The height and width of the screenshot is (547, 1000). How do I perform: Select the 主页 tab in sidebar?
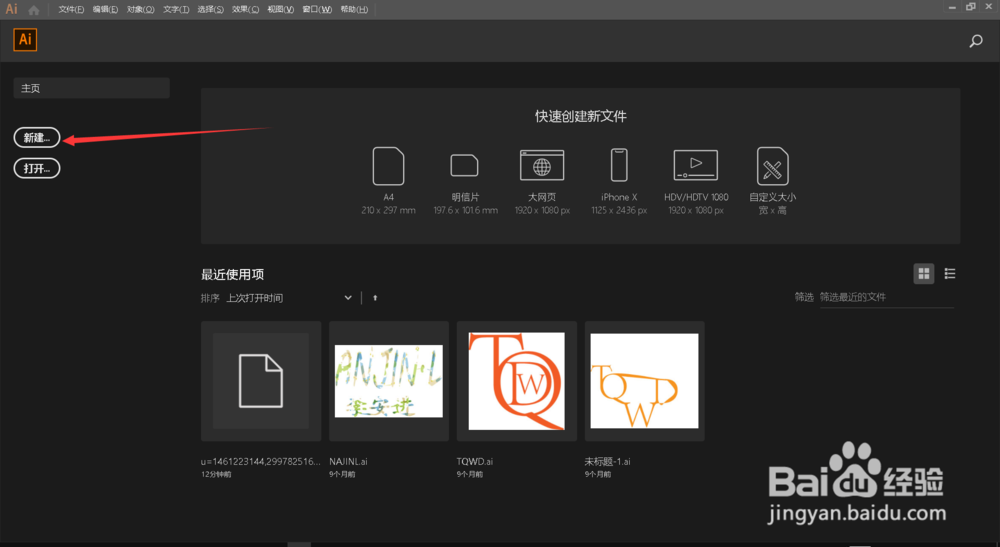(x=91, y=88)
